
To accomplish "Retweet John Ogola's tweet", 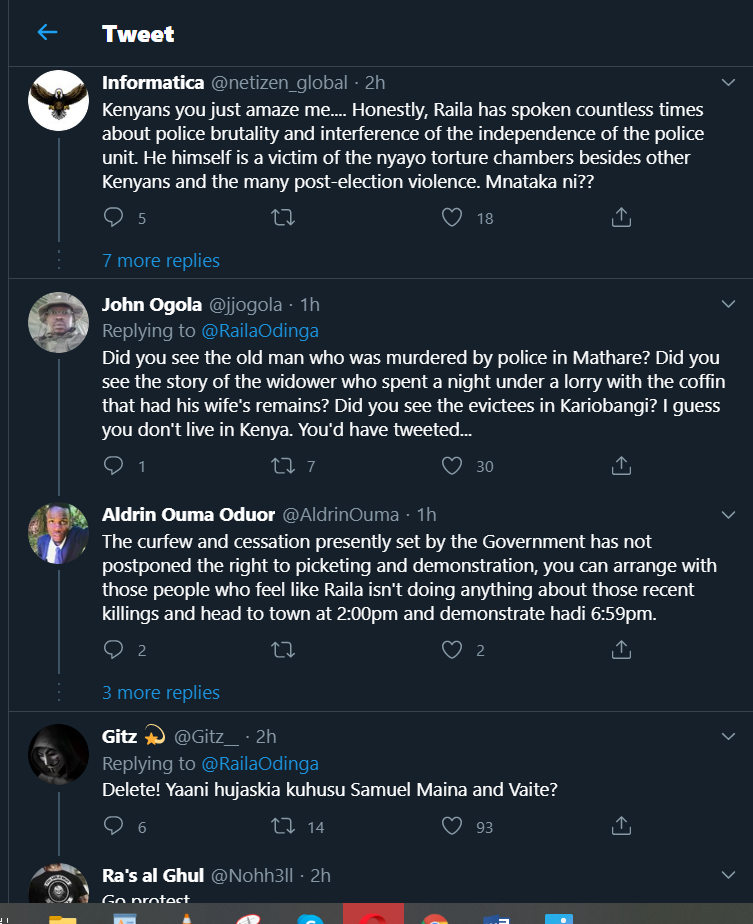I will 283,465.
